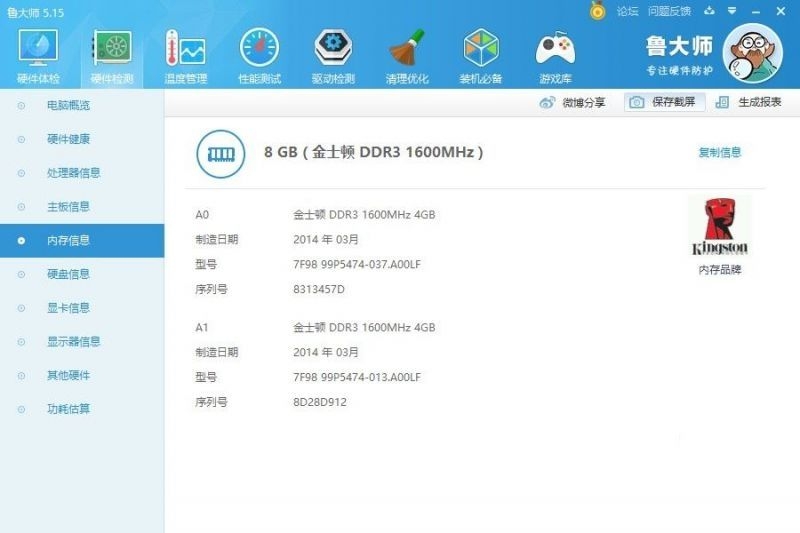
Task: Click the Kingston 内存品牌 logo
Action: point(720,226)
